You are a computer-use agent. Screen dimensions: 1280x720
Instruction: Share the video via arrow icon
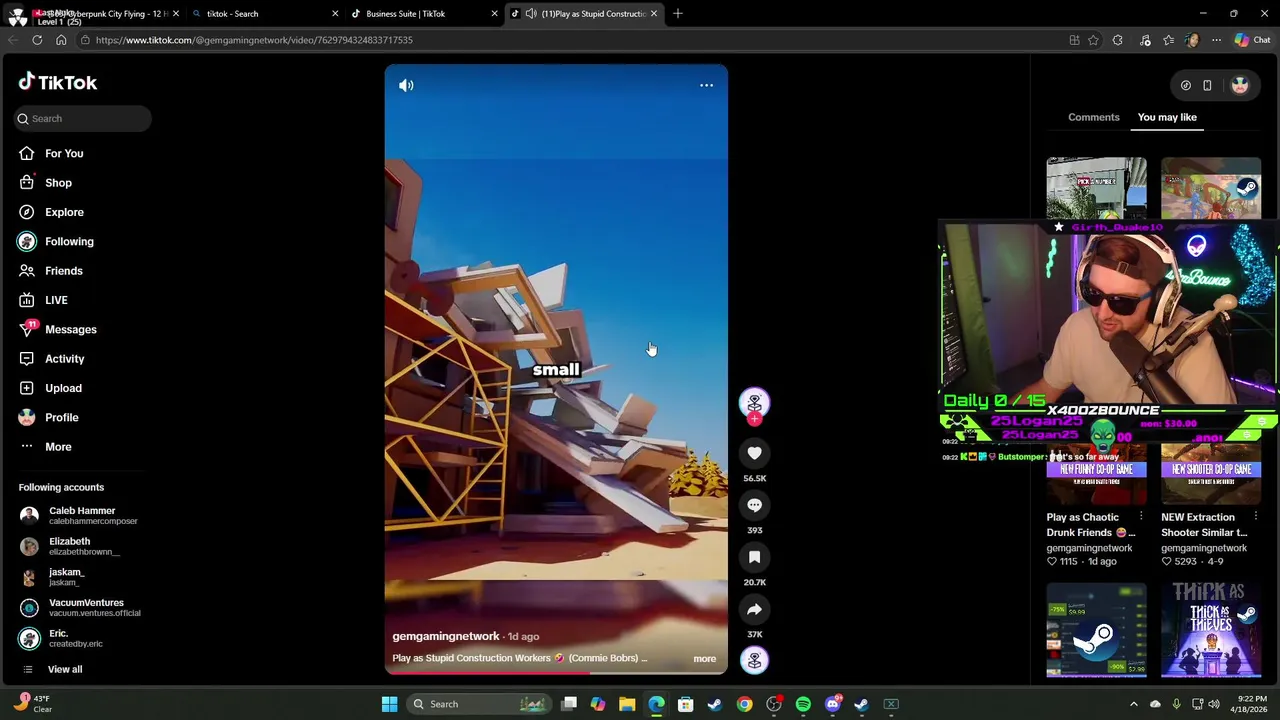click(x=754, y=609)
